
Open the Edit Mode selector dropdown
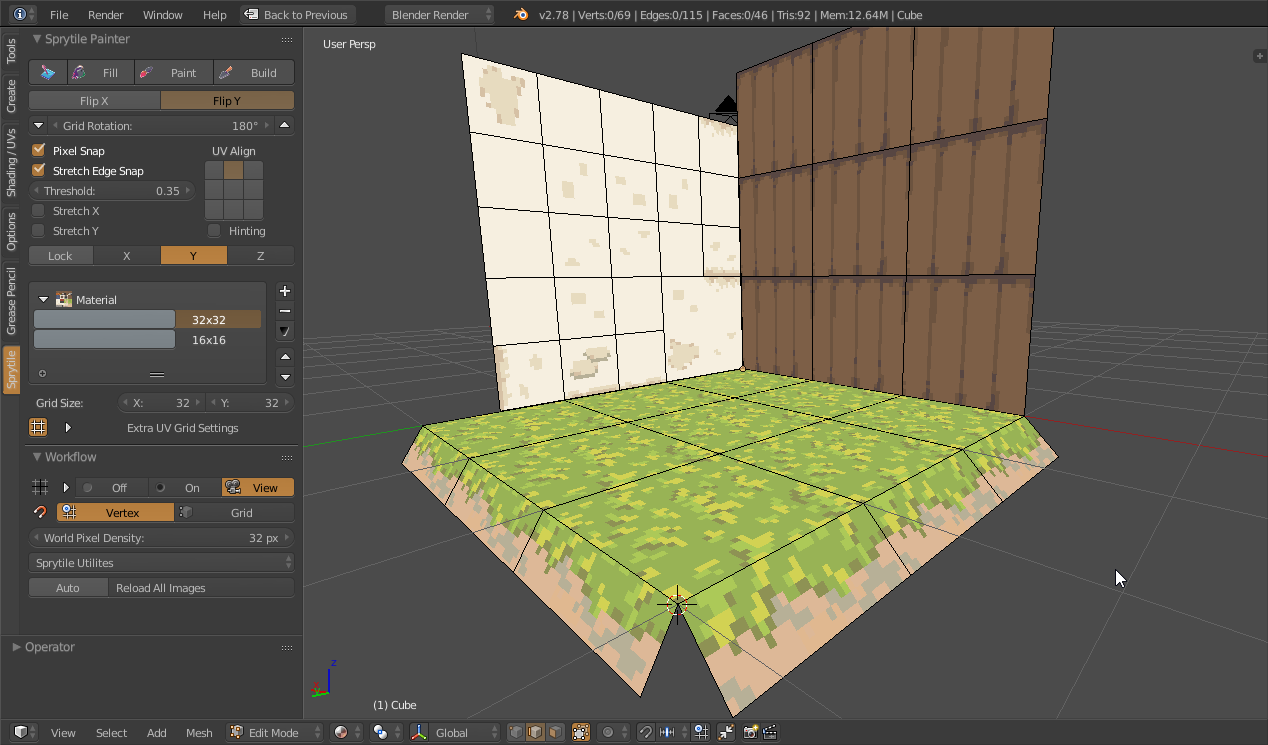click(x=275, y=732)
